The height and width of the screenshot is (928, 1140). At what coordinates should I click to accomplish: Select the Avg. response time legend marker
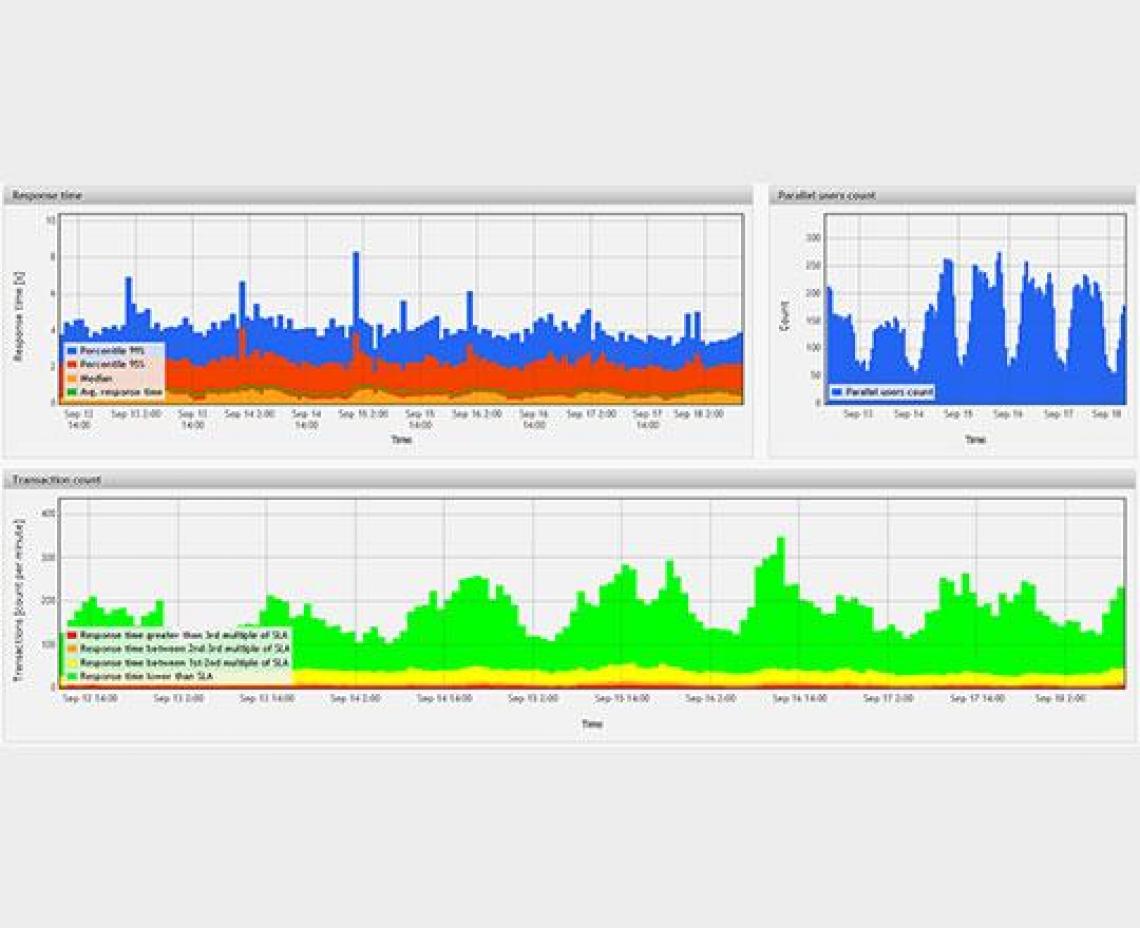71,391
